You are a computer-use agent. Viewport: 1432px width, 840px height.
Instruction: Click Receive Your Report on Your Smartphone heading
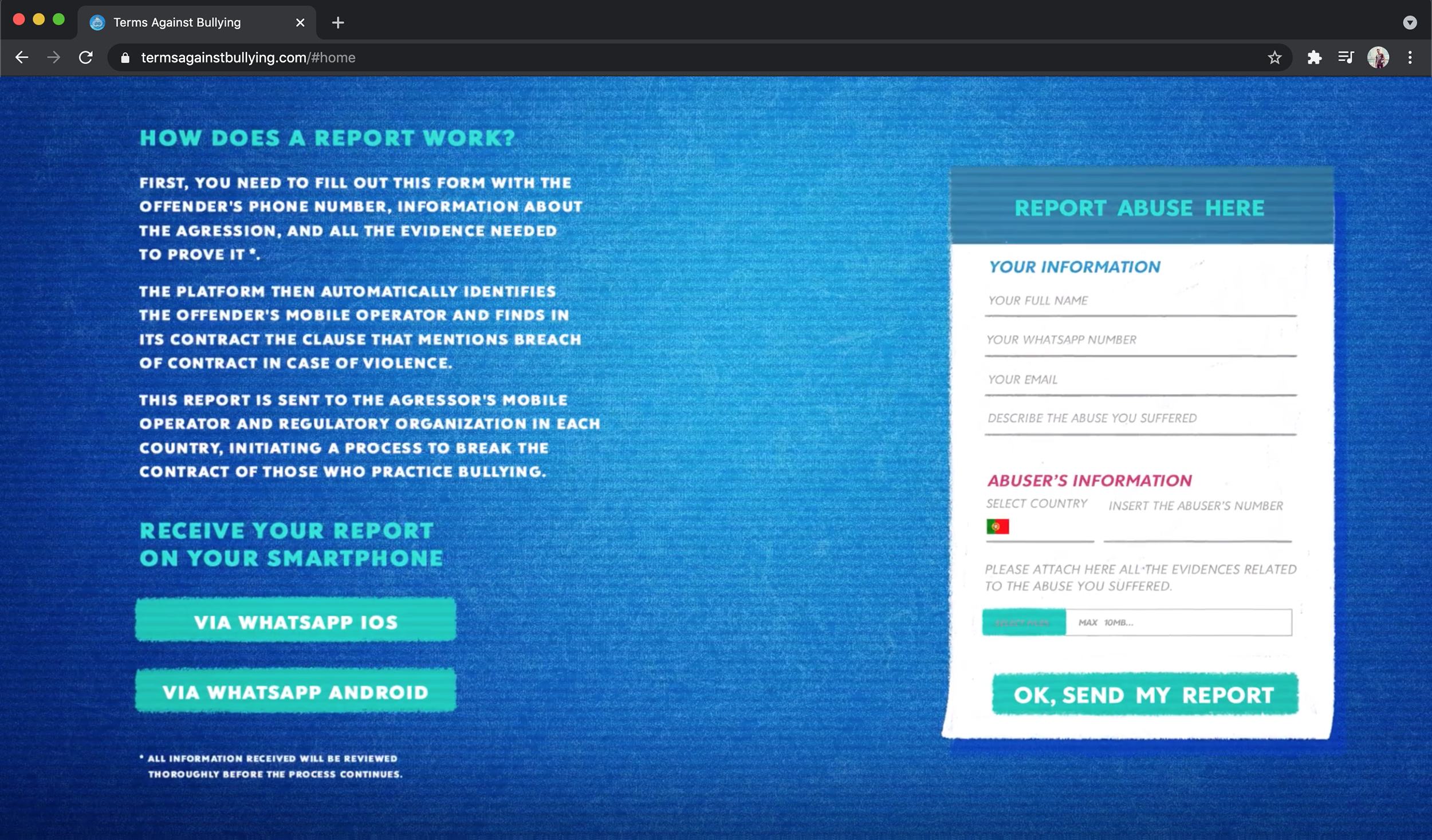pyautogui.click(x=292, y=544)
